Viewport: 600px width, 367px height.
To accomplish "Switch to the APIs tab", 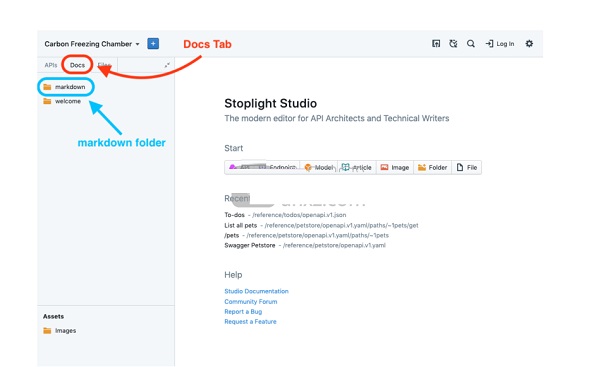I will [51, 65].
